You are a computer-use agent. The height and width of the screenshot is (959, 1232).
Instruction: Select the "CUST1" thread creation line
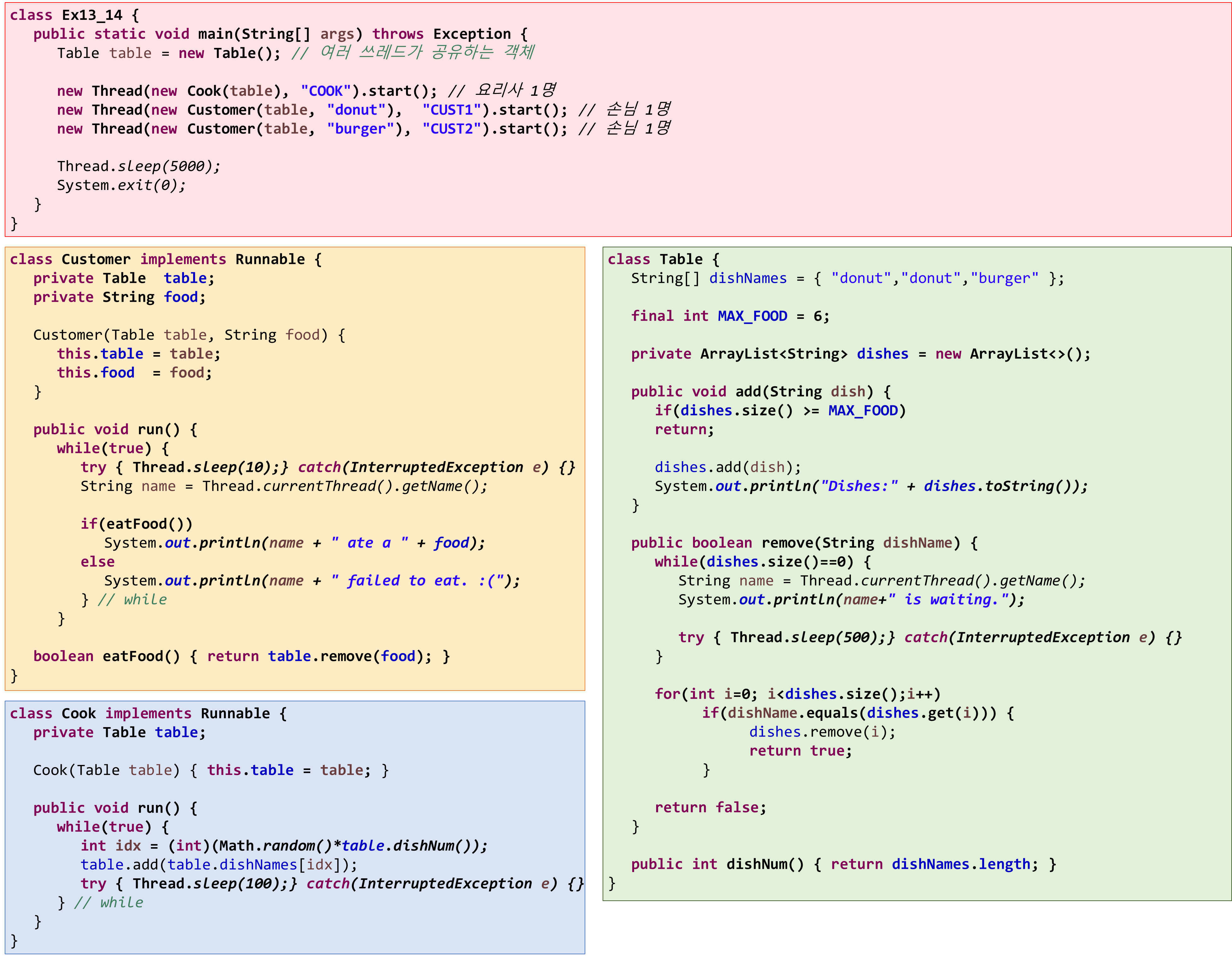click(x=364, y=110)
